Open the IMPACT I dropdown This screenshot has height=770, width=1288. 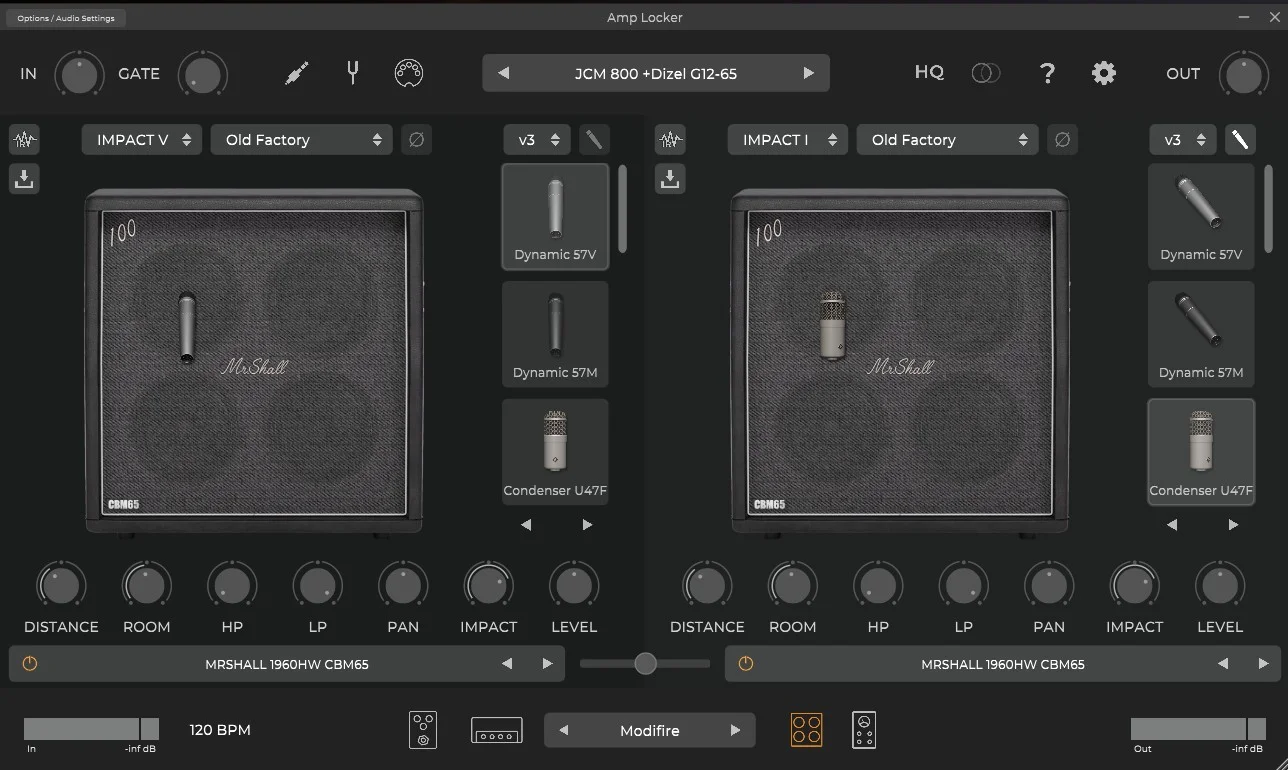point(788,140)
